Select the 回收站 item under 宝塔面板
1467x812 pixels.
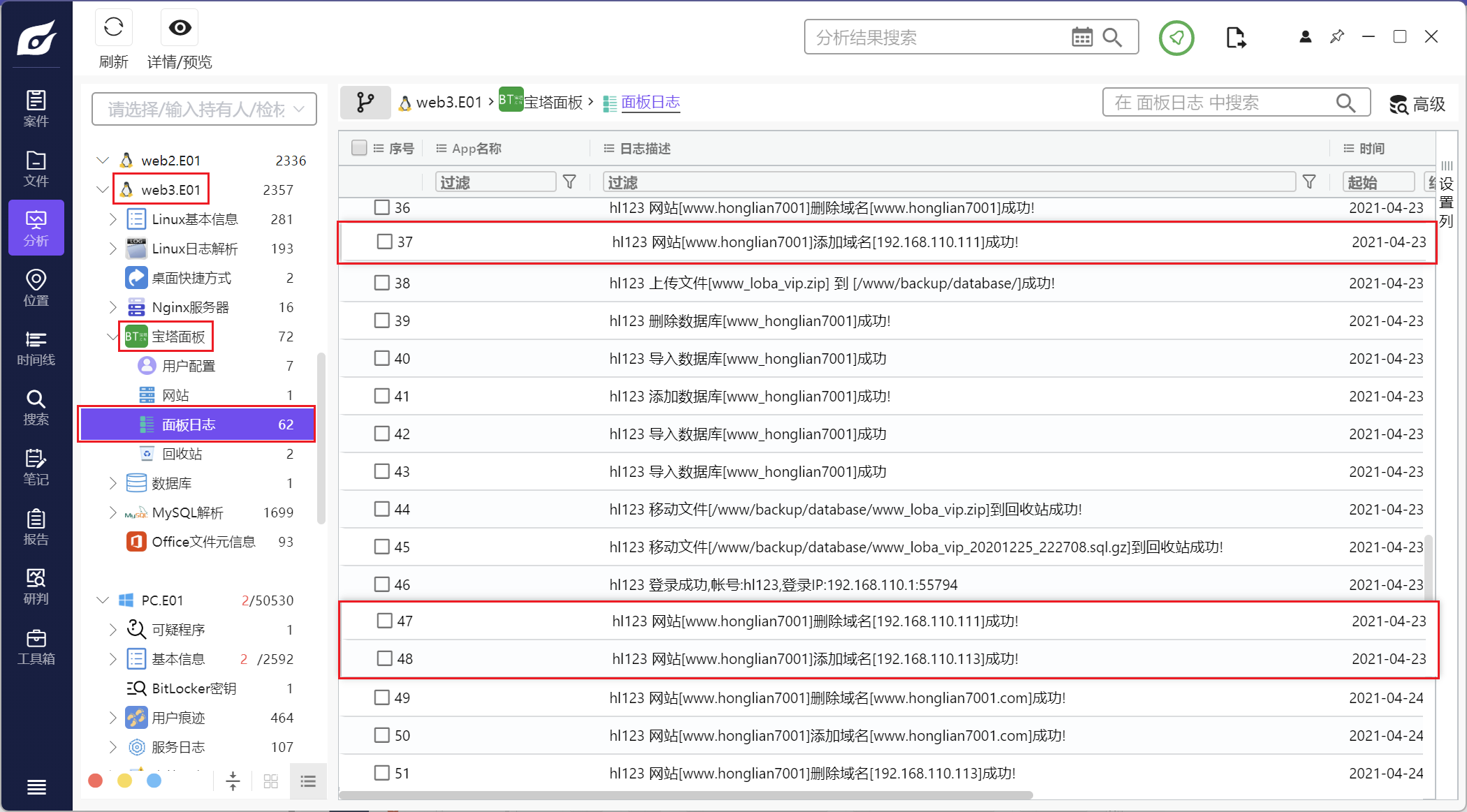pos(182,454)
